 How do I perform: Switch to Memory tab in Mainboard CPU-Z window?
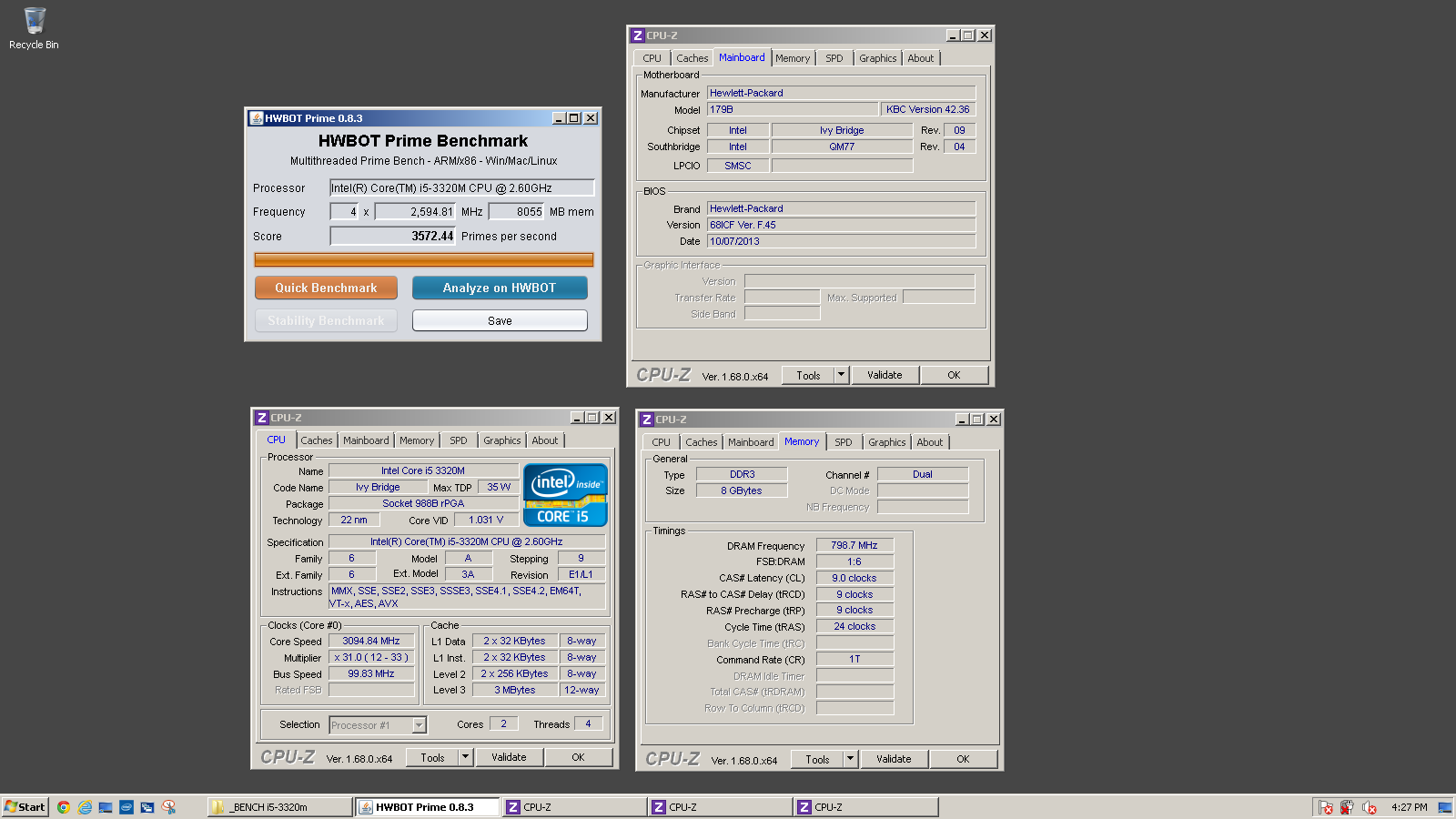(x=793, y=58)
